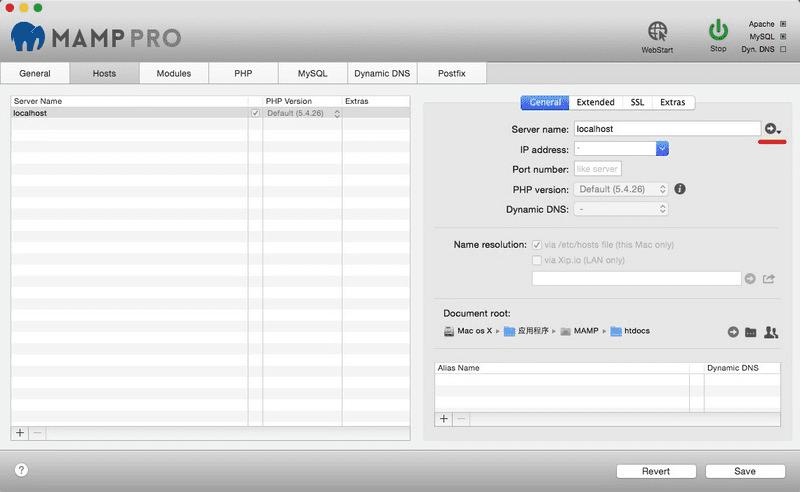Click Server Name column header

(129, 101)
